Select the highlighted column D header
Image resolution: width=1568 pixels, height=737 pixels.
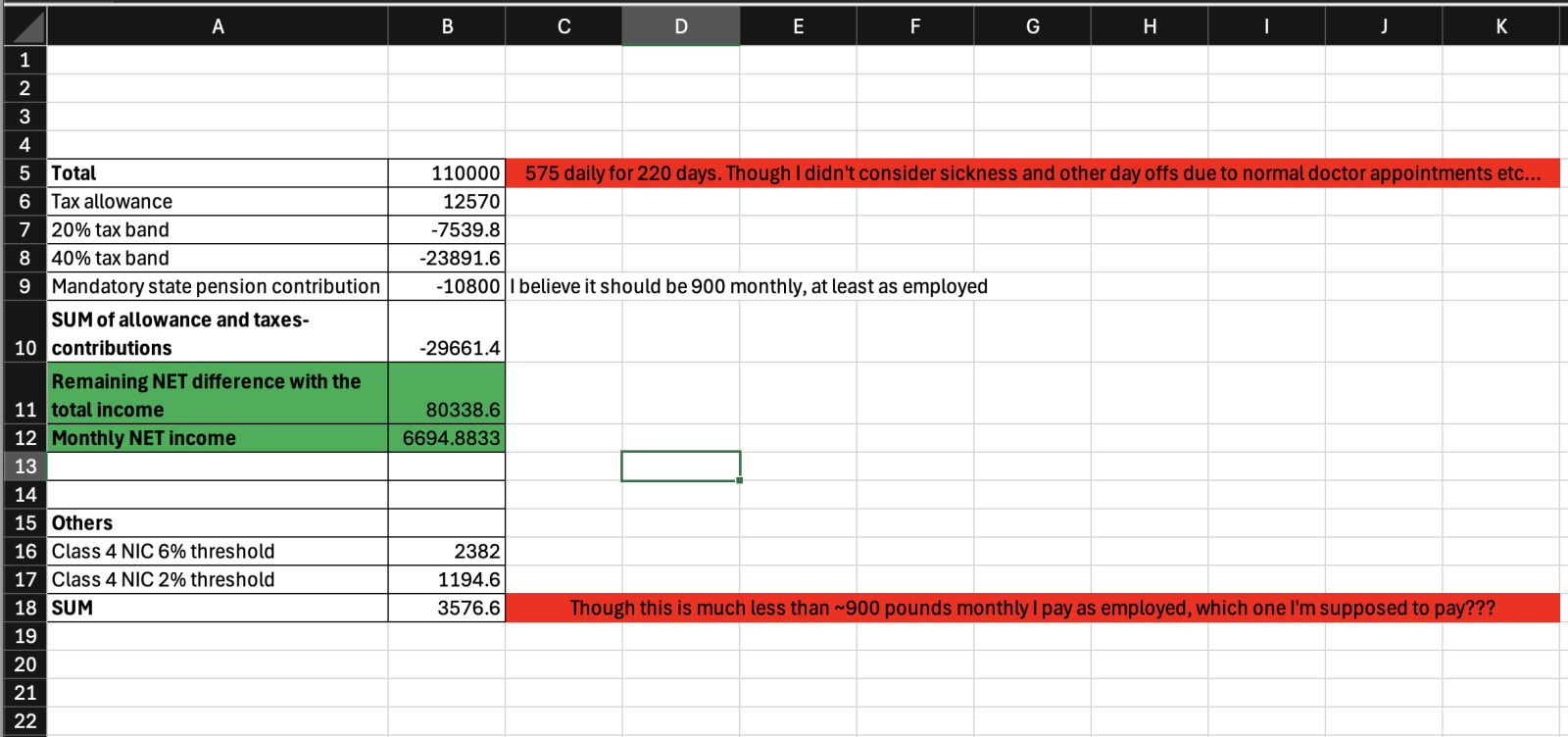[680, 26]
